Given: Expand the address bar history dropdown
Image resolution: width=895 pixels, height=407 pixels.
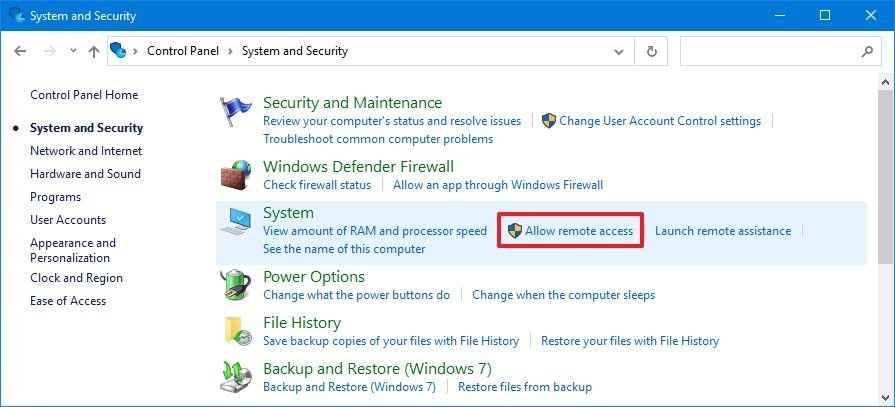Looking at the screenshot, I should click(x=618, y=51).
